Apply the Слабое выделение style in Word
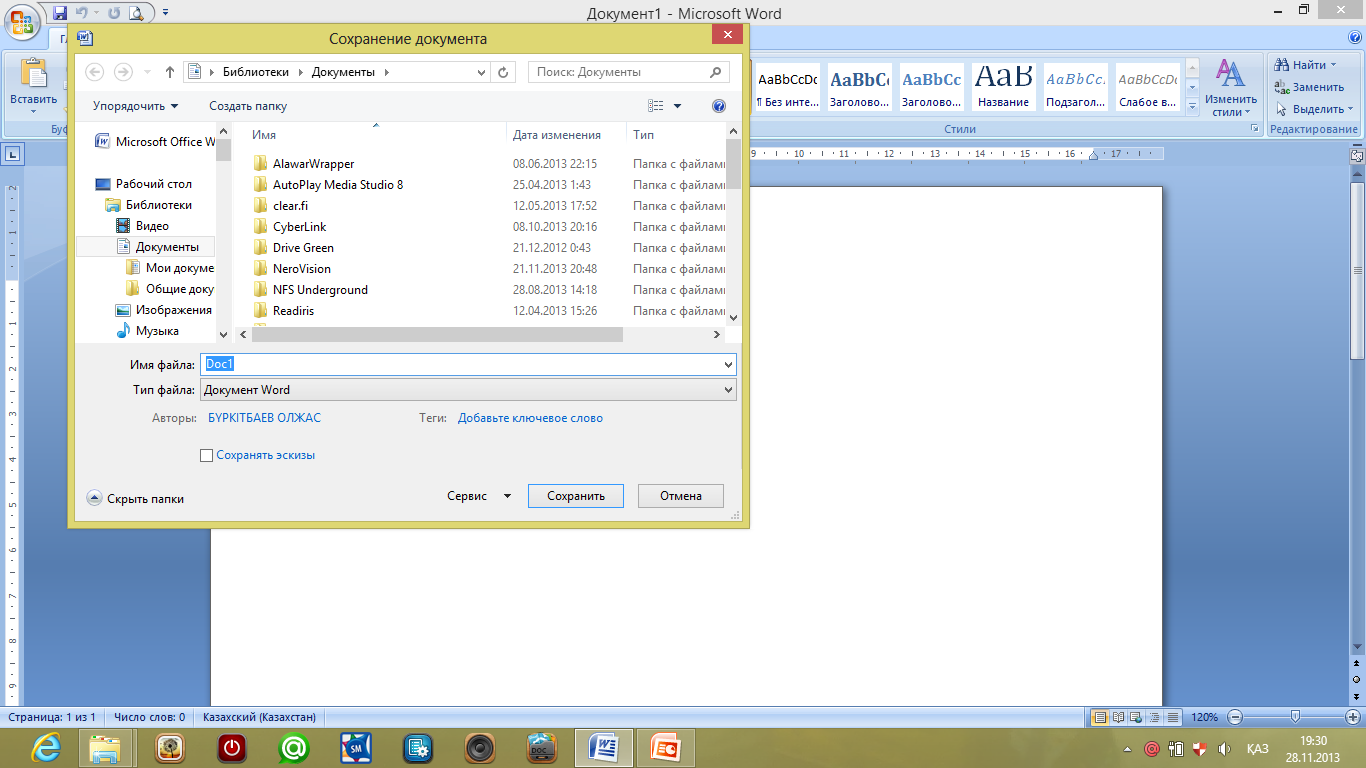 [x=1147, y=87]
